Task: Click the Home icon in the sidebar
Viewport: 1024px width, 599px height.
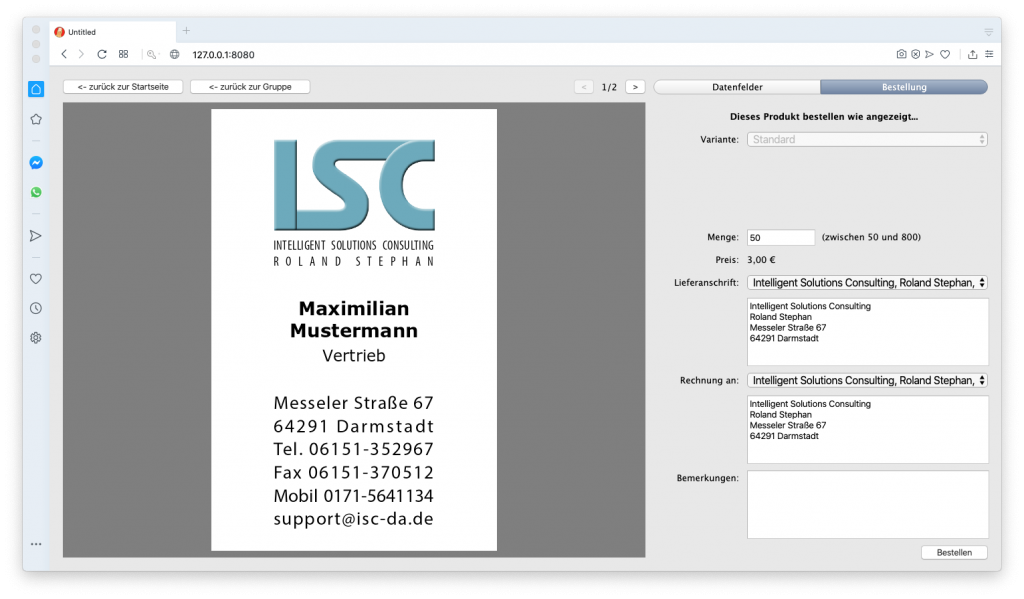Action: click(x=36, y=89)
